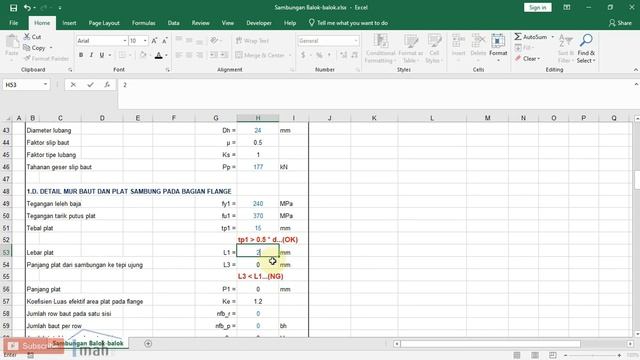Decrease font size with smaller A icon
The image size is (640, 360).
[x=164, y=41]
